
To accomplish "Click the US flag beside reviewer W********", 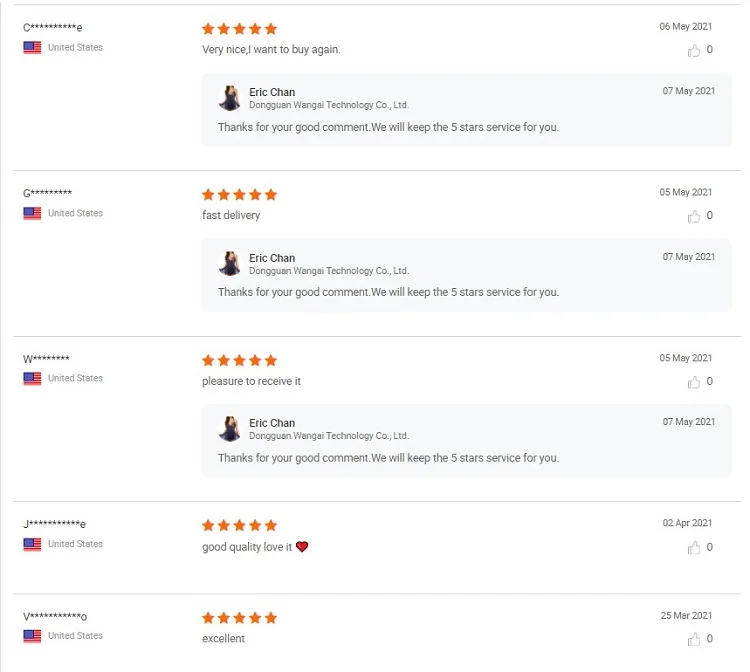I will point(32,378).
